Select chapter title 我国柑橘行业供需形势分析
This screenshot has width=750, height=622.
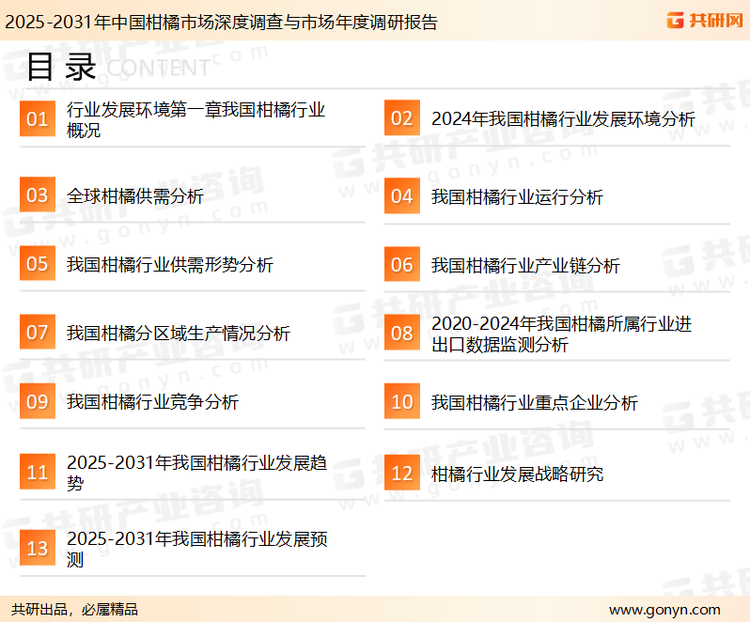[170, 264]
